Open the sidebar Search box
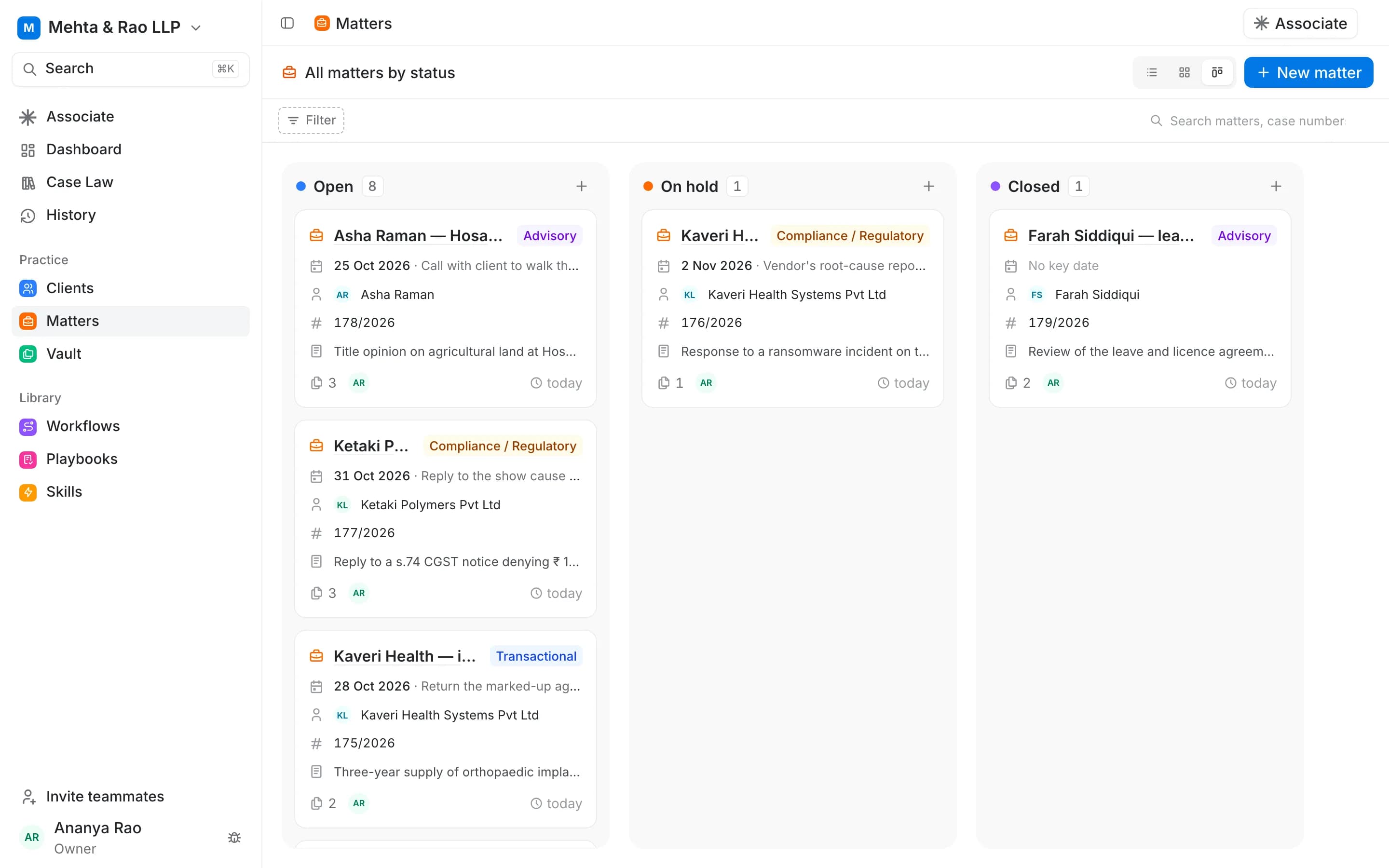 [x=131, y=69]
